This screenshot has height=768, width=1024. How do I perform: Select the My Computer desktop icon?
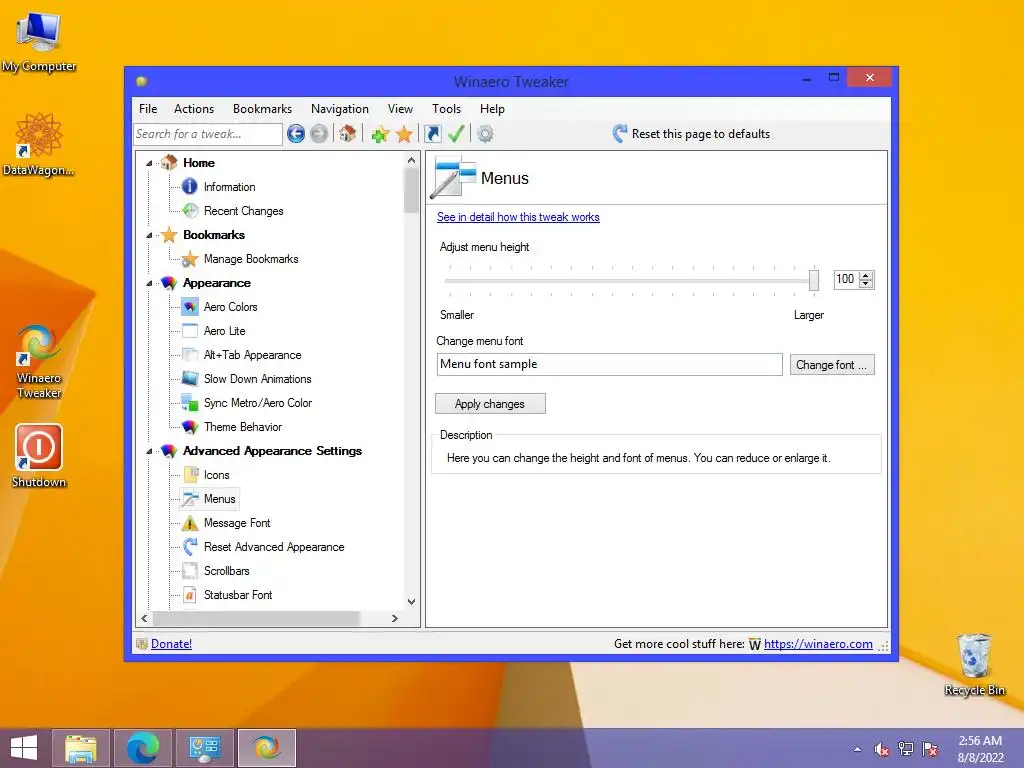tap(39, 40)
